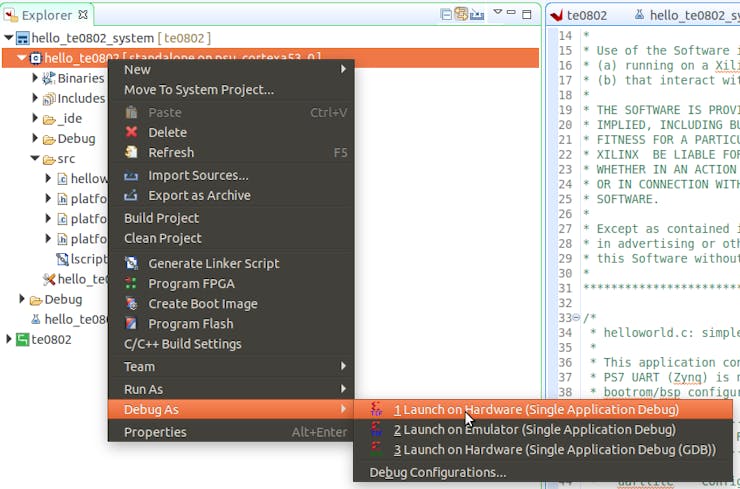Collapse all items in the Explorer view

coord(446,14)
